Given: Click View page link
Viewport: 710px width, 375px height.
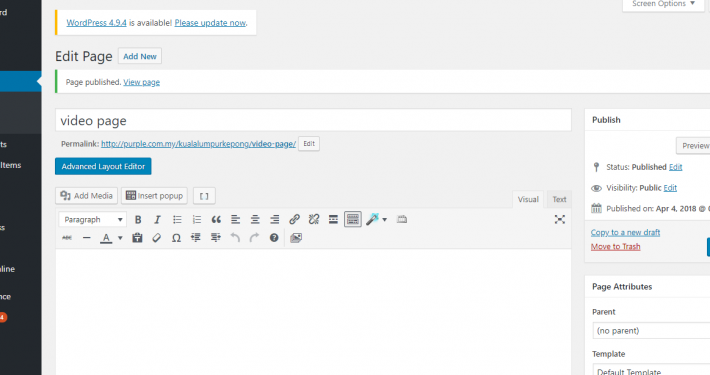Looking at the screenshot, I should (x=142, y=82).
